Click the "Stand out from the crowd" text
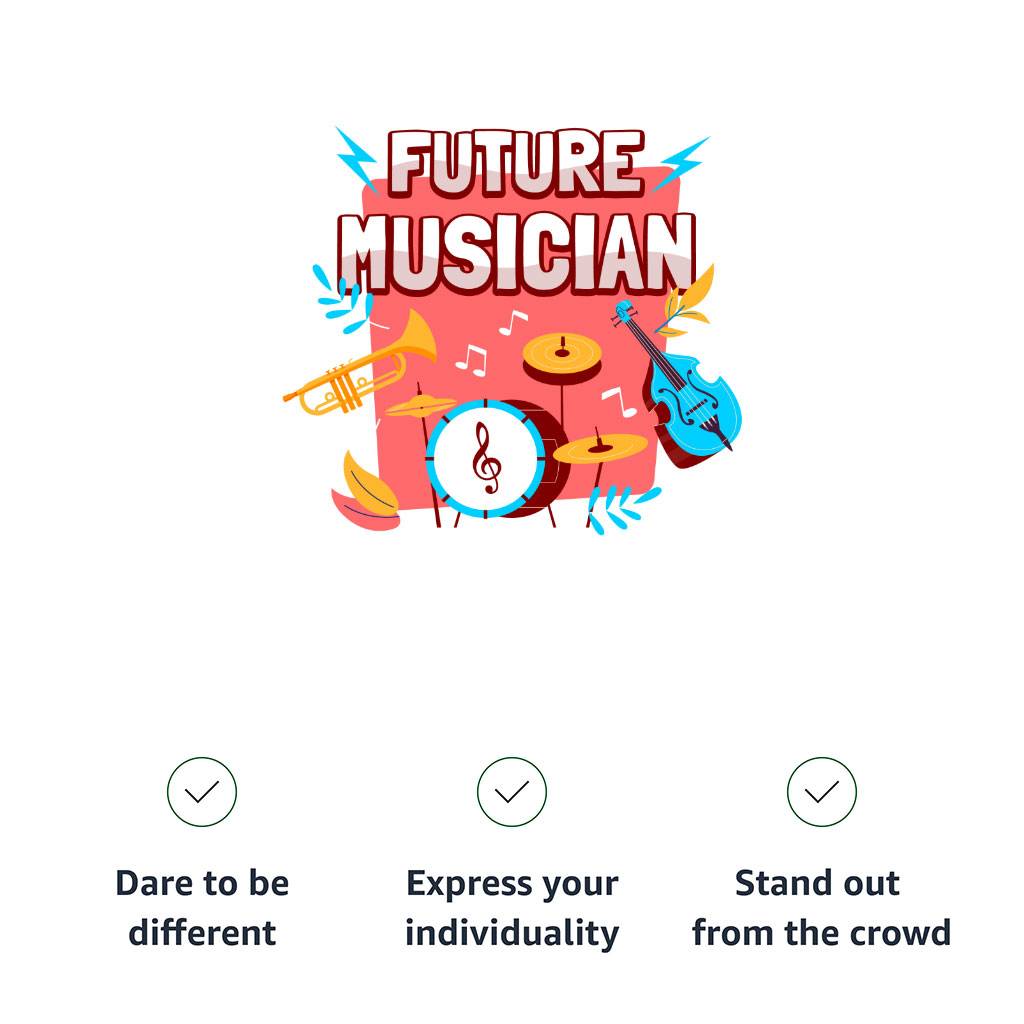Screen dimensions: 1024x1024 pos(822,908)
